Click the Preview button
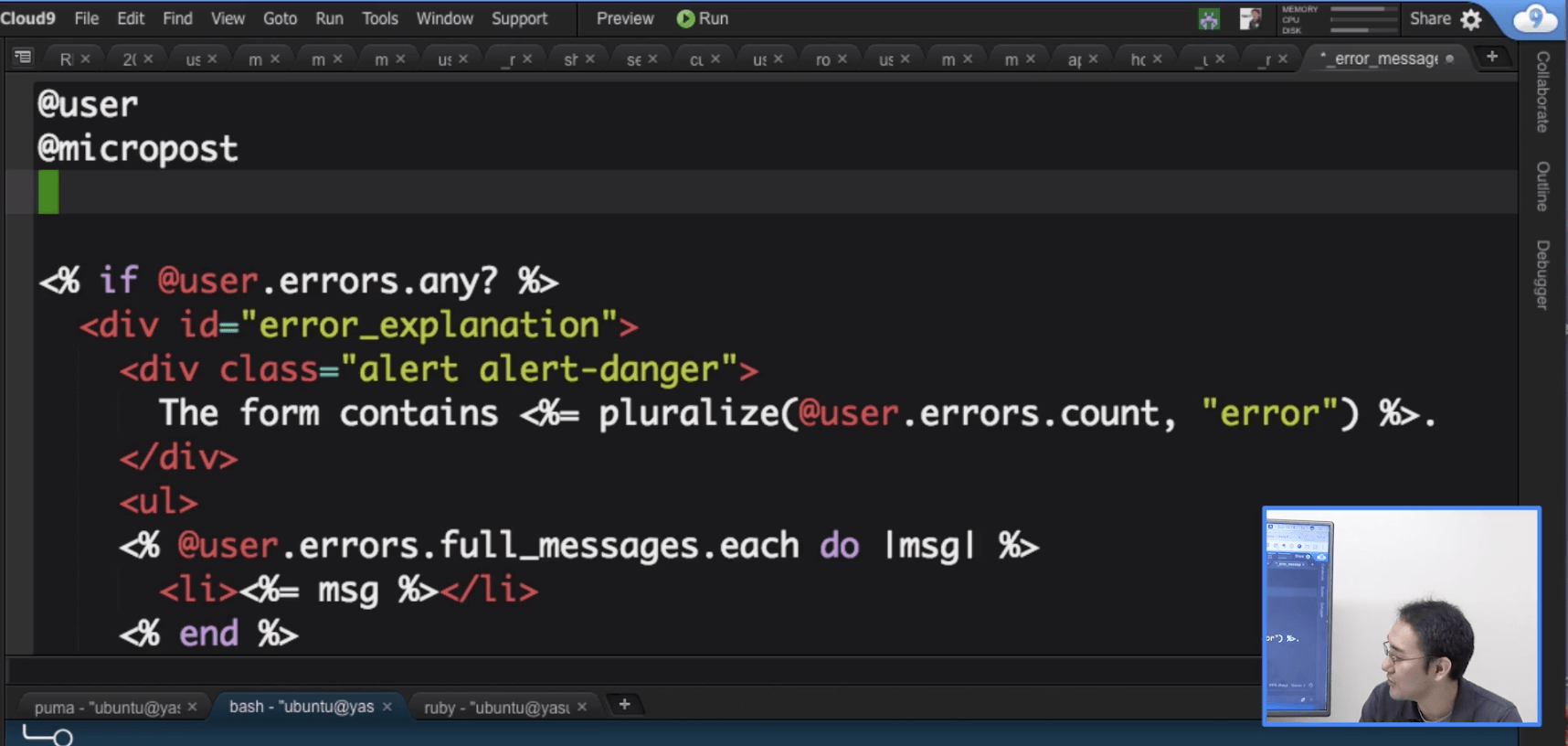The width and height of the screenshot is (1568, 746). pyautogui.click(x=625, y=18)
